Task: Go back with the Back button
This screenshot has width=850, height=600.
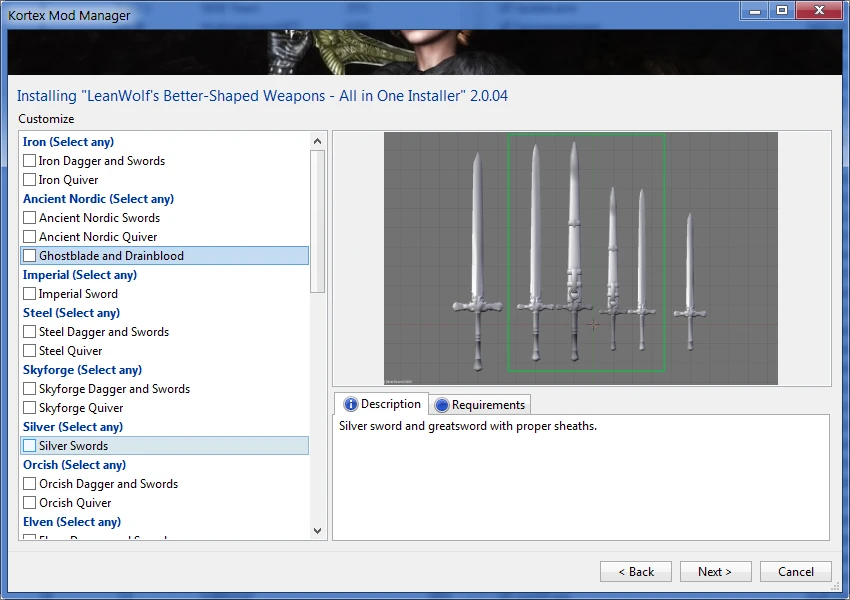Action: (636, 572)
